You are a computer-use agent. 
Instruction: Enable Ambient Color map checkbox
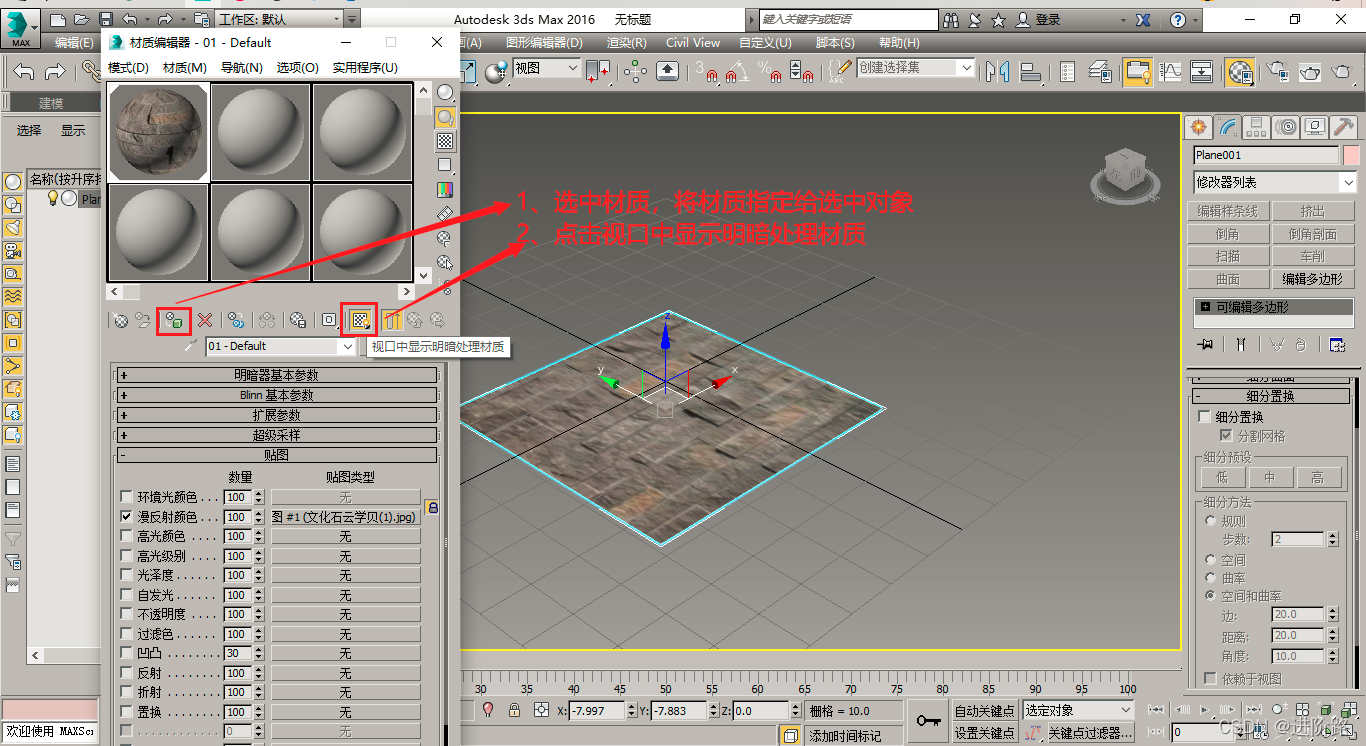(x=126, y=497)
